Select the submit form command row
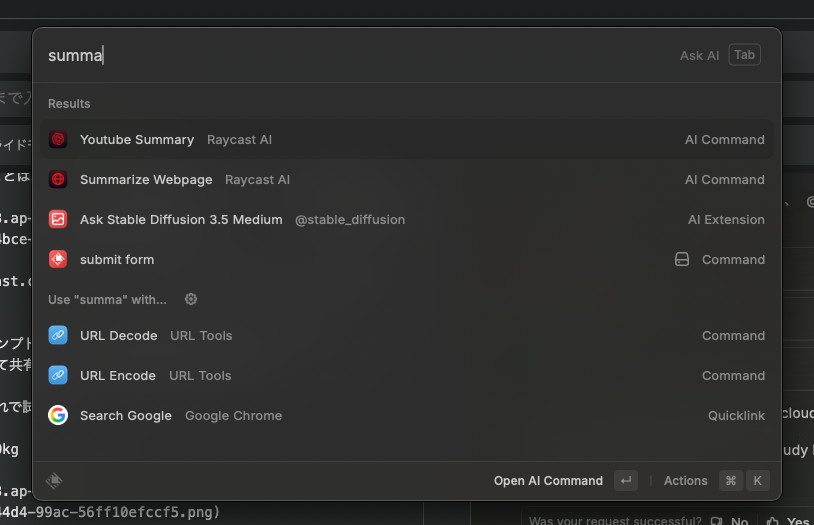Image resolution: width=814 pixels, height=525 pixels. tap(407, 259)
